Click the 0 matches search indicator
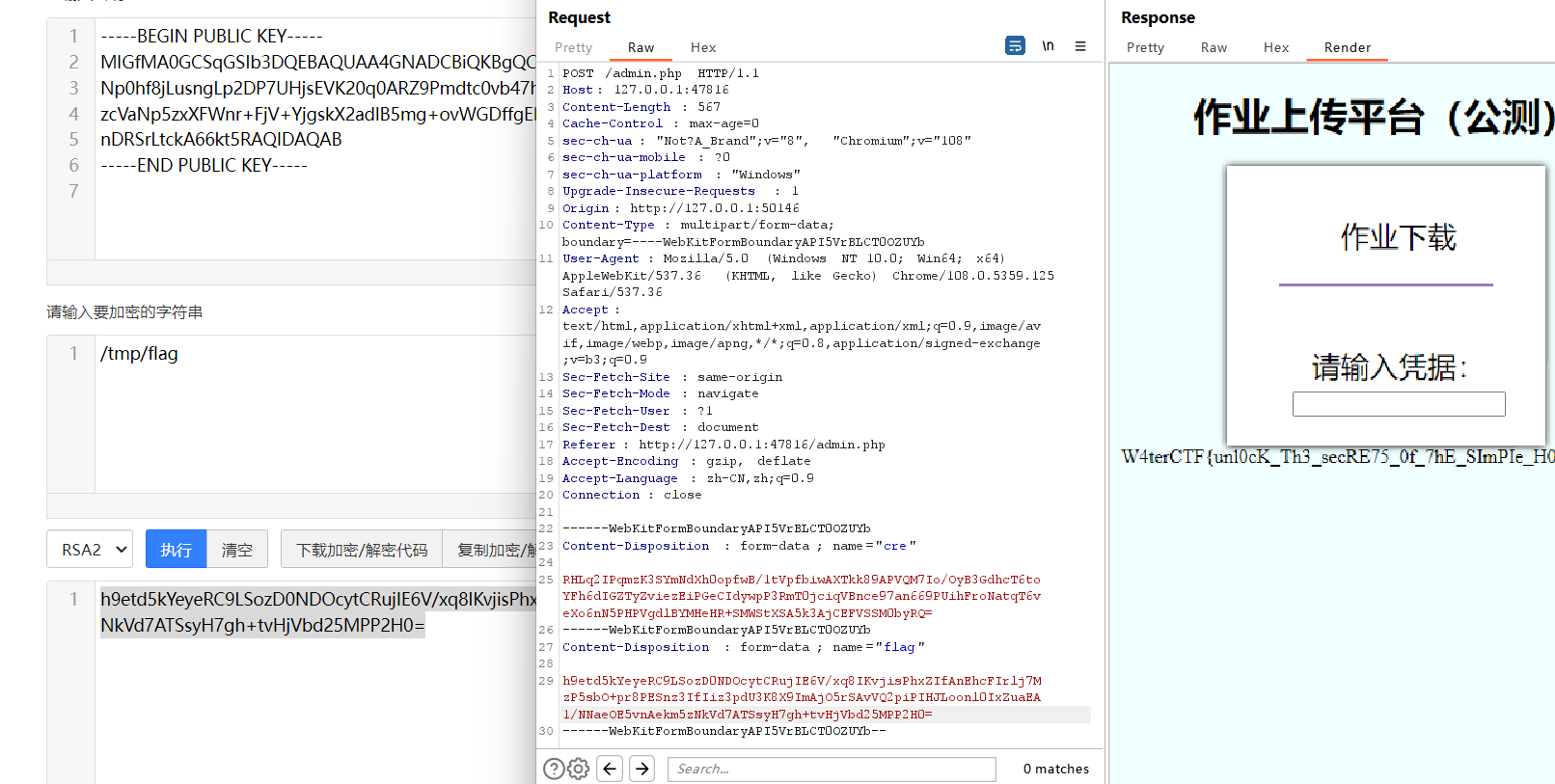This screenshot has height=784, width=1555. pos(1055,769)
